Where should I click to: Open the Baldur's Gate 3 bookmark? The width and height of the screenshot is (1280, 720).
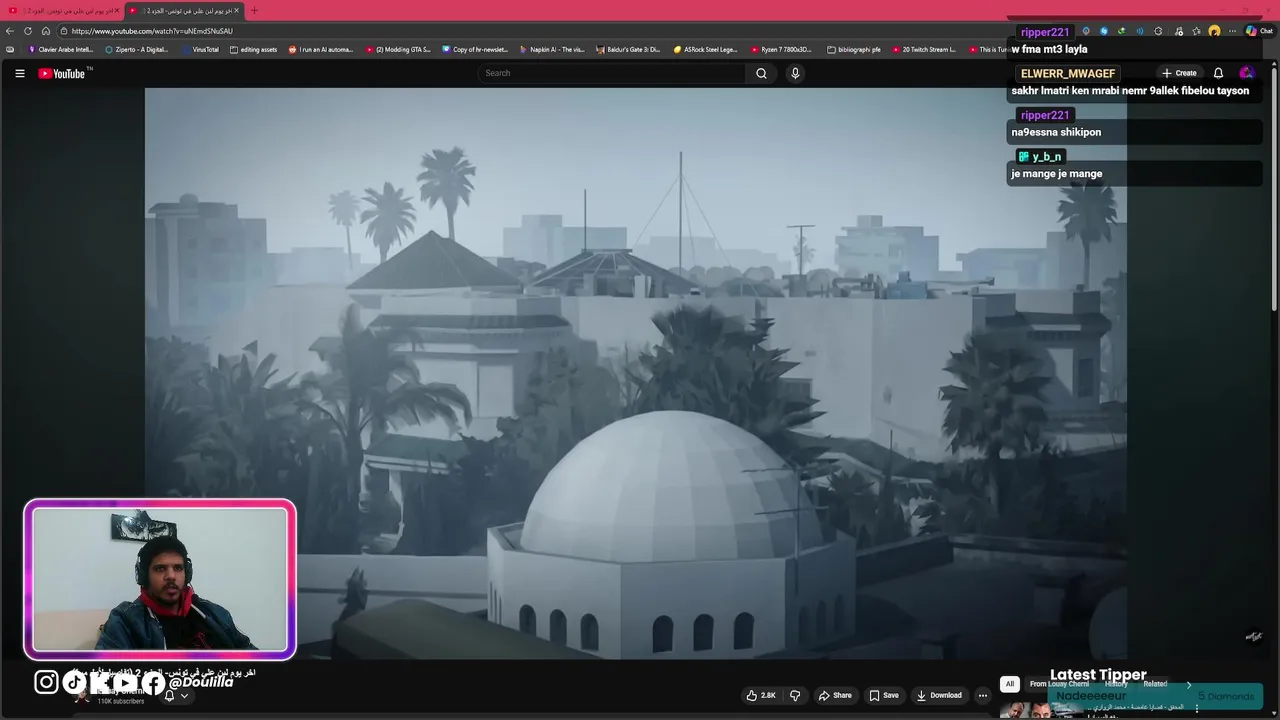click(x=628, y=49)
